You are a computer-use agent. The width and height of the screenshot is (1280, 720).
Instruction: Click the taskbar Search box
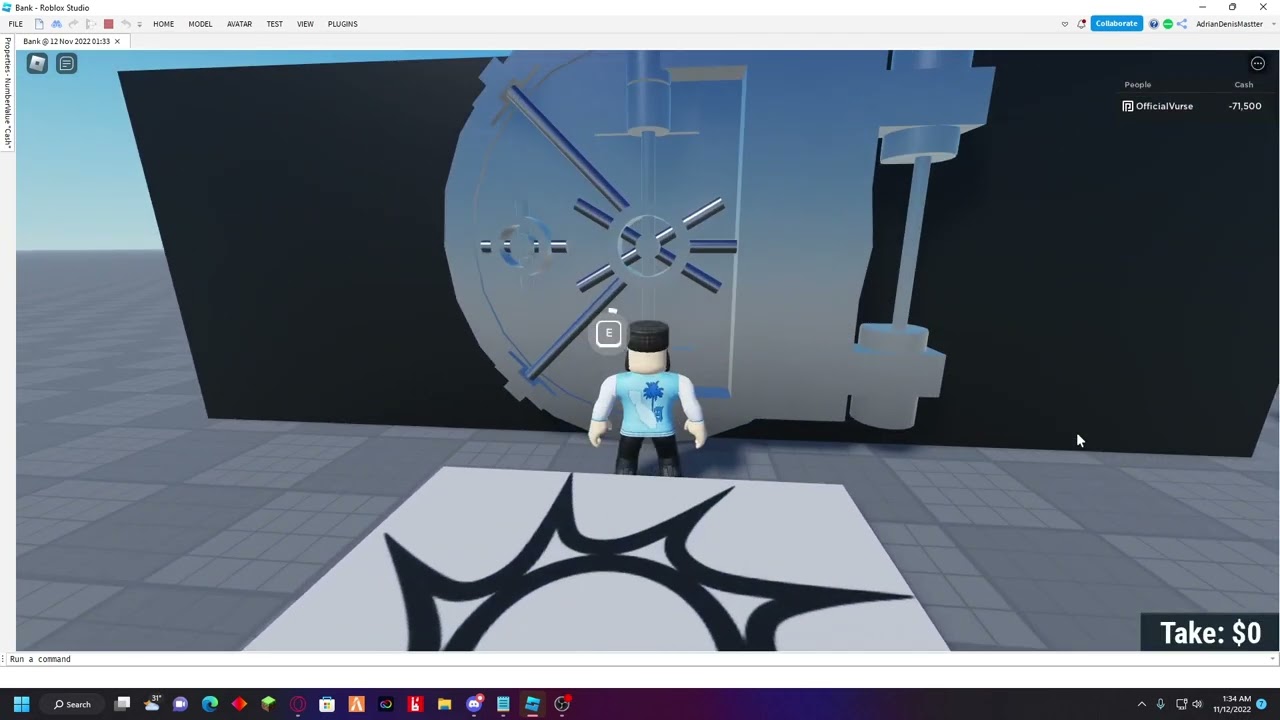point(73,704)
